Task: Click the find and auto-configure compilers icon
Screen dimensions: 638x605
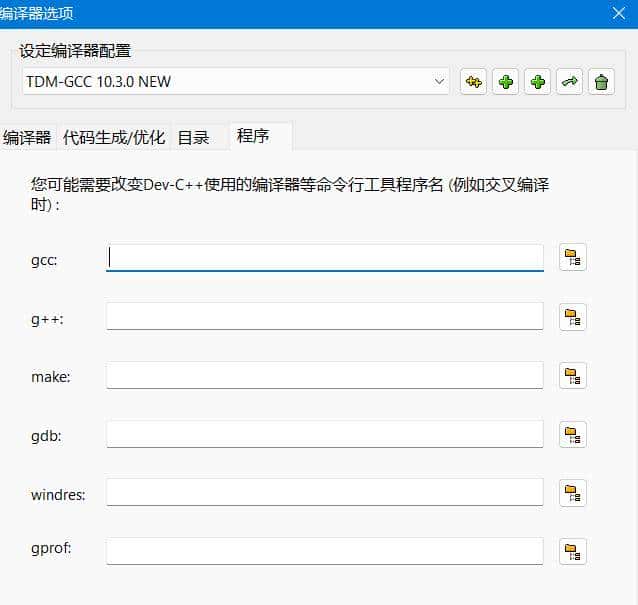Action: [x=473, y=82]
